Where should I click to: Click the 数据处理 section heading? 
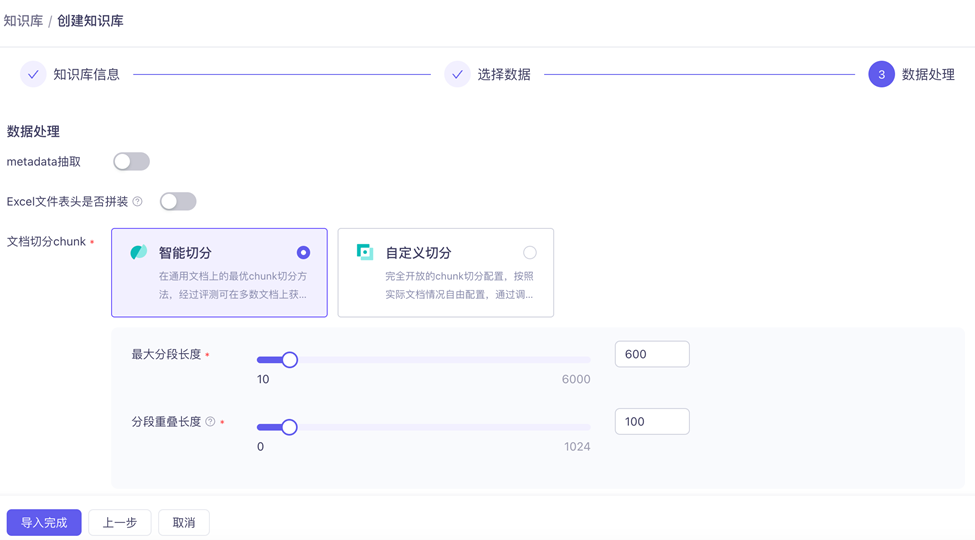(x=33, y=131)
